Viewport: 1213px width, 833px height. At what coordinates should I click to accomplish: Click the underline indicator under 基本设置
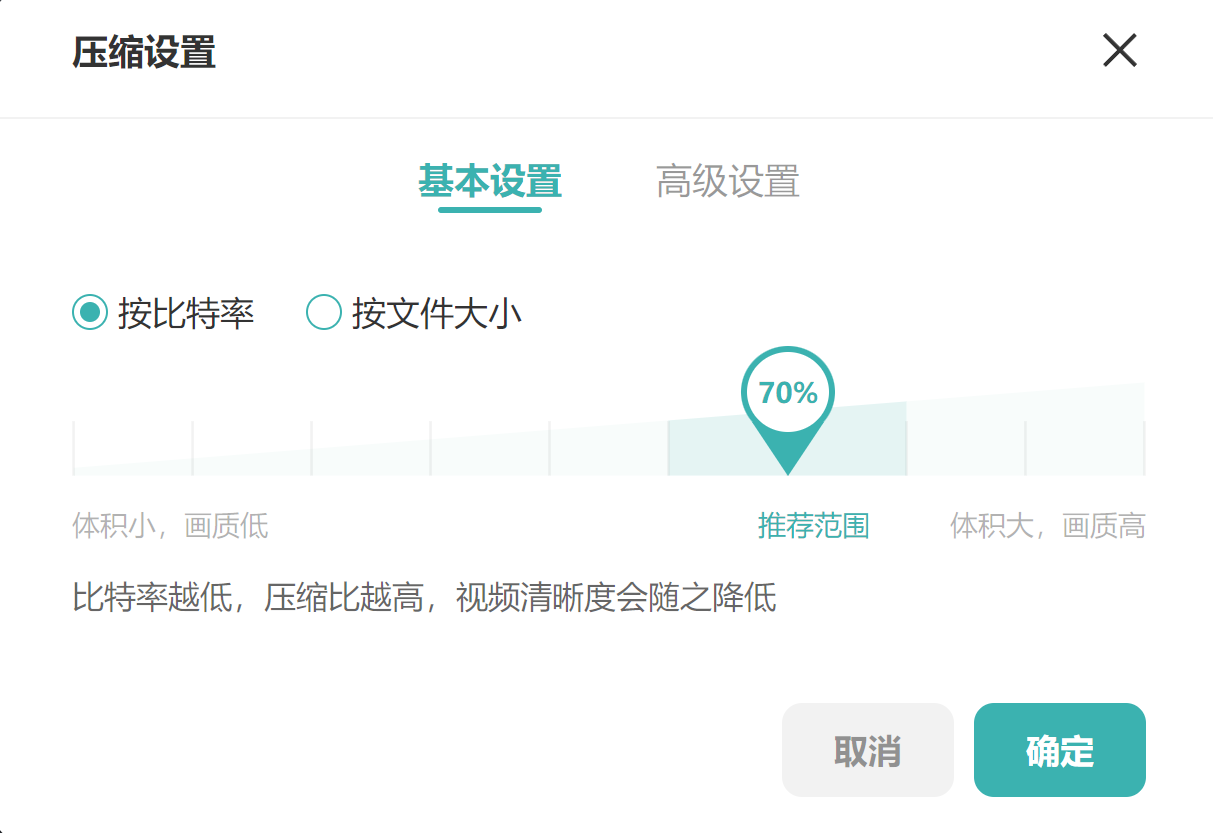point(492,210)
